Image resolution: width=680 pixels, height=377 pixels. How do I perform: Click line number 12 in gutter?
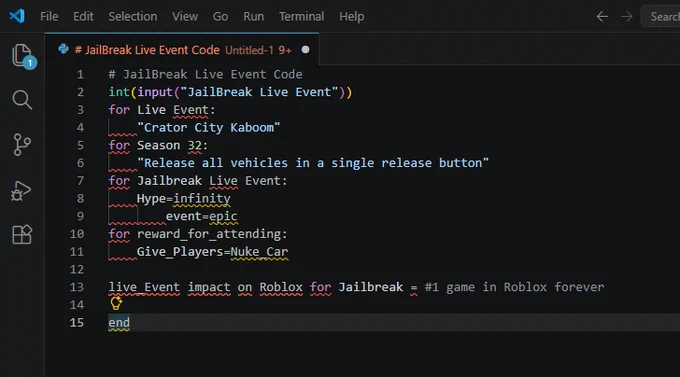[x=77, y=269]
